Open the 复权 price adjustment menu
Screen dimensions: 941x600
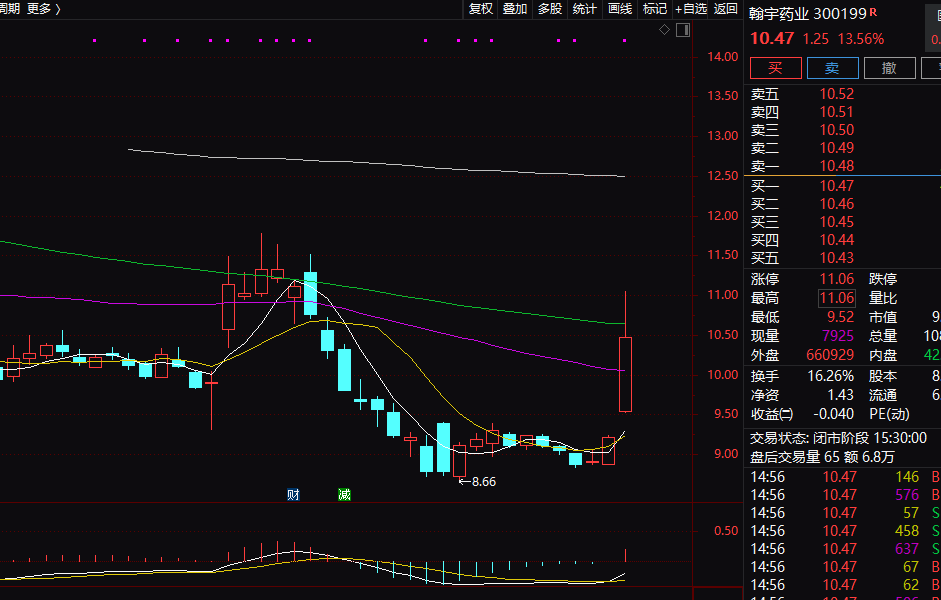(x=481, y=9)
